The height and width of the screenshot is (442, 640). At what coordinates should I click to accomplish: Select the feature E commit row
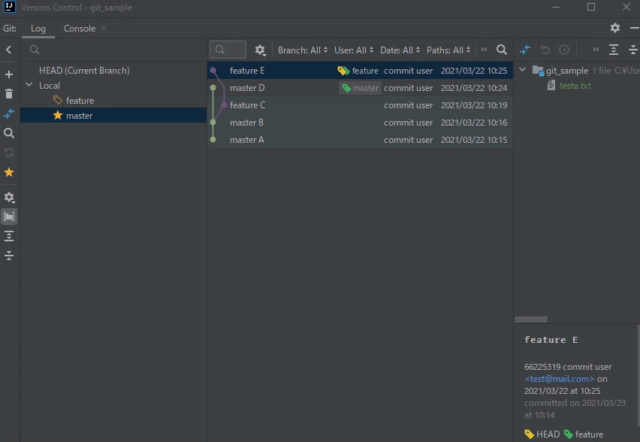(x=360, y=71)
